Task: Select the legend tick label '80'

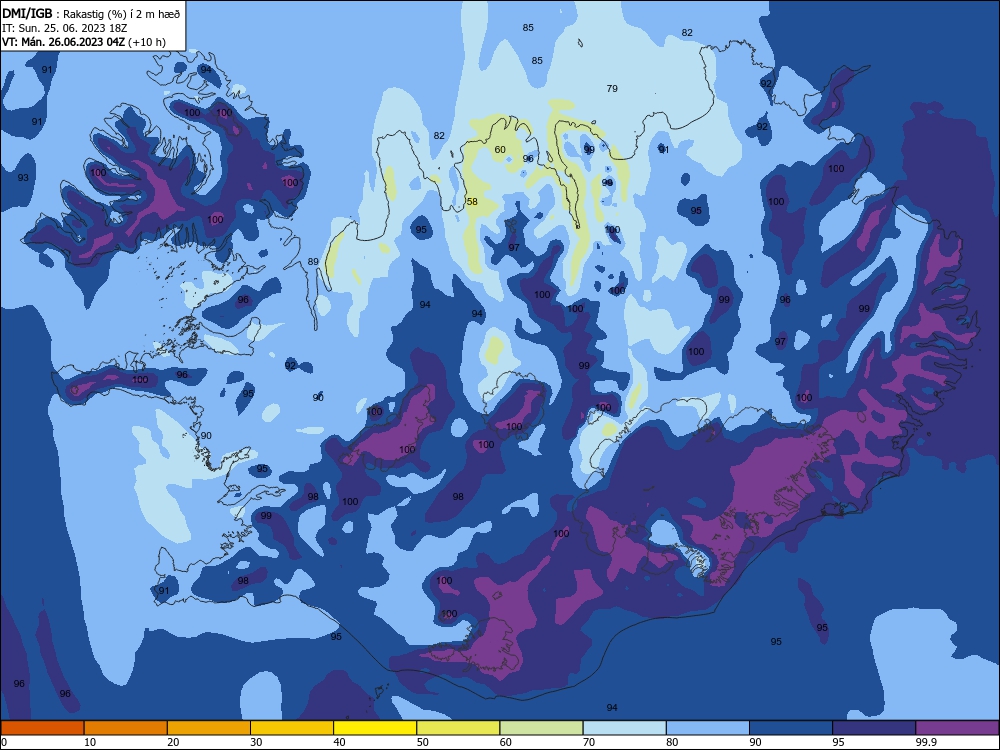Action: 672,742
